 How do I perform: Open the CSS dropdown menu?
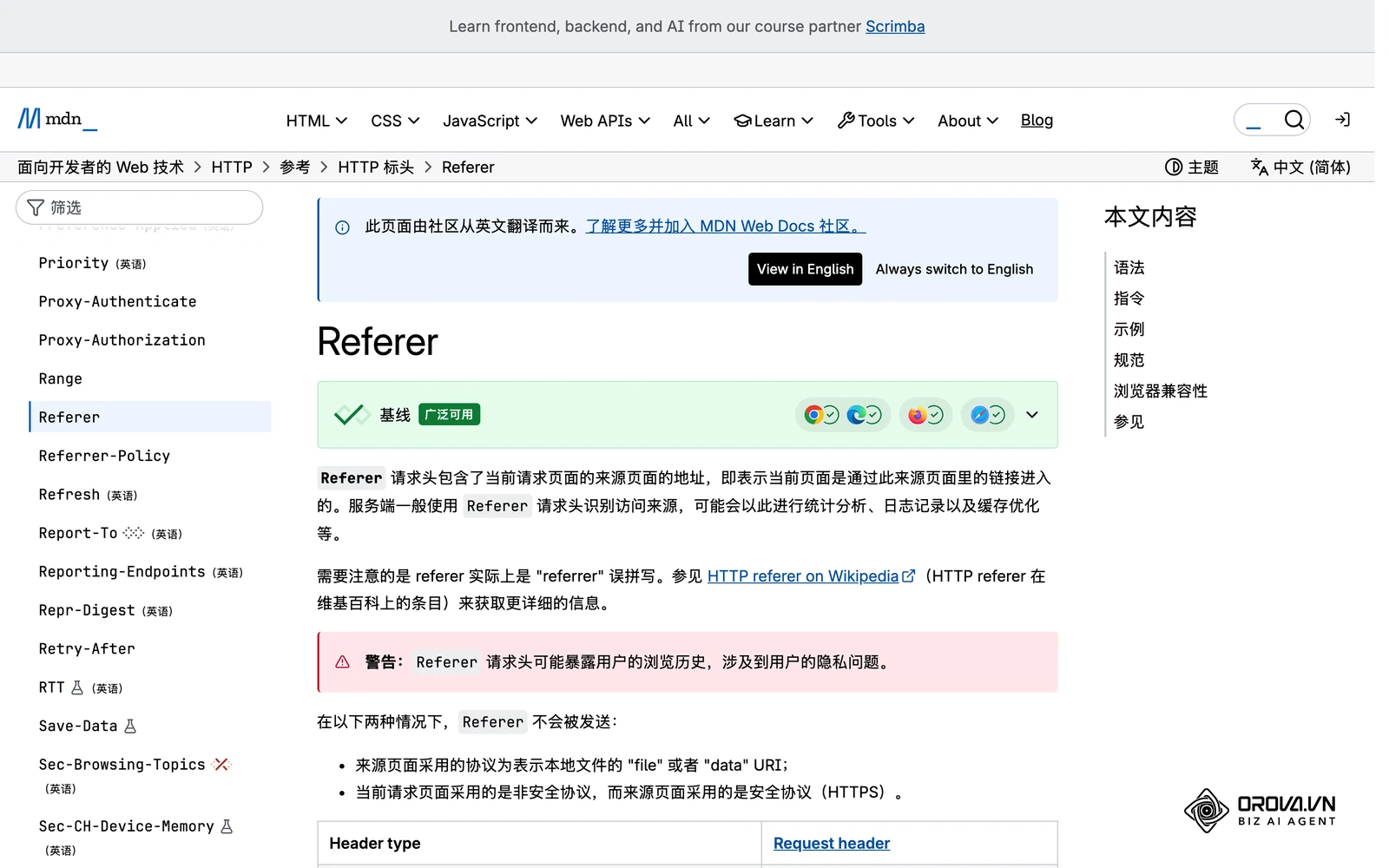point(395,121)
